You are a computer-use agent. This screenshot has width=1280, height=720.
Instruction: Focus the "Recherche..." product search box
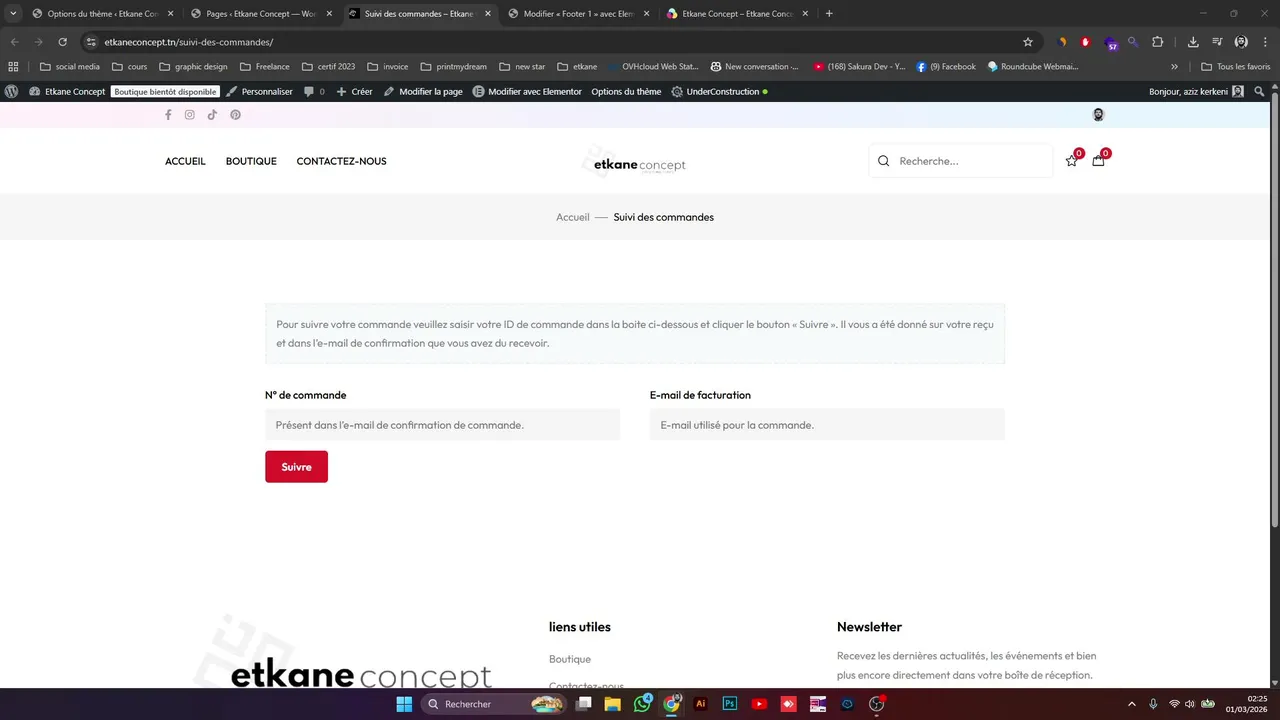point(961,161)
